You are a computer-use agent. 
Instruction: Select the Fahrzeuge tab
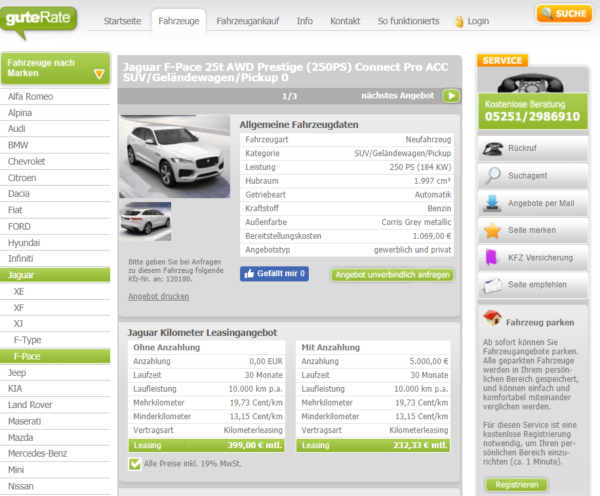click(179, 21)
